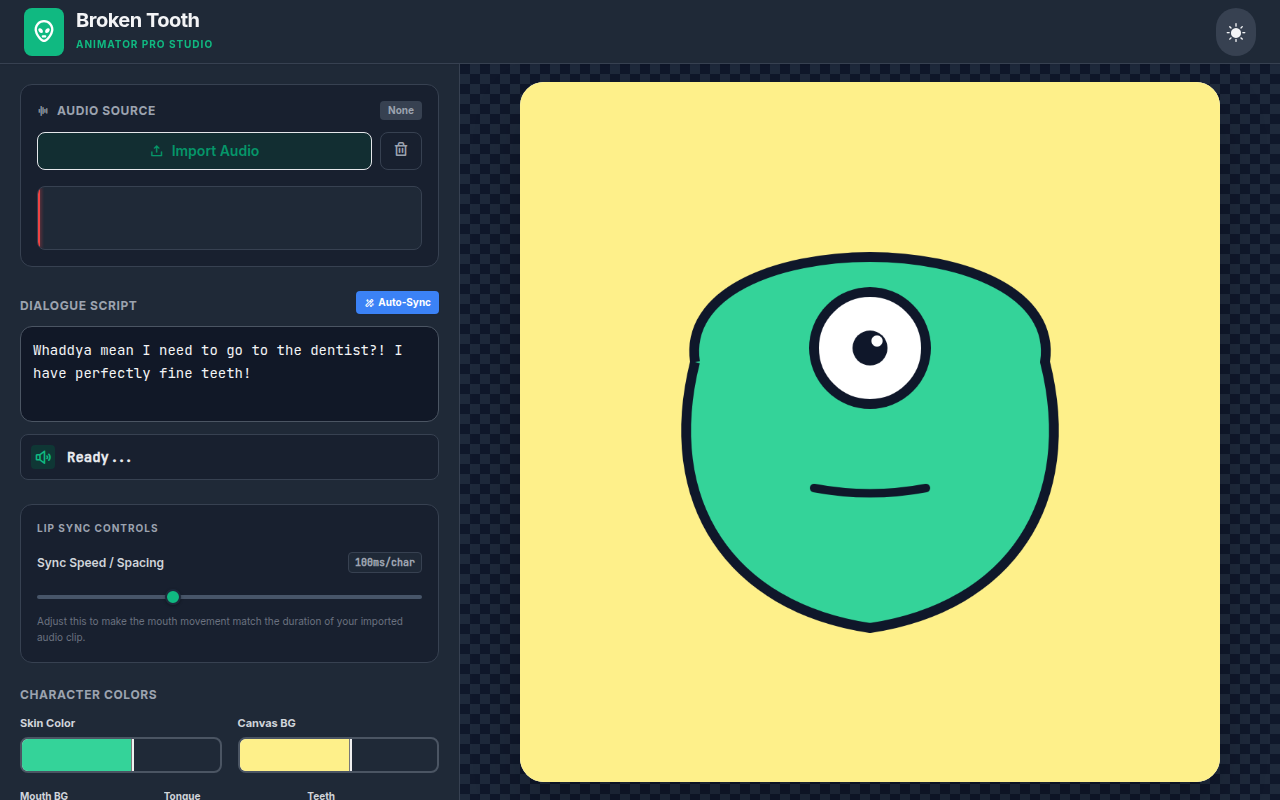Click inside the dialogue script text box
This screenshot has height=800, width=1280.
coord(229,374)
